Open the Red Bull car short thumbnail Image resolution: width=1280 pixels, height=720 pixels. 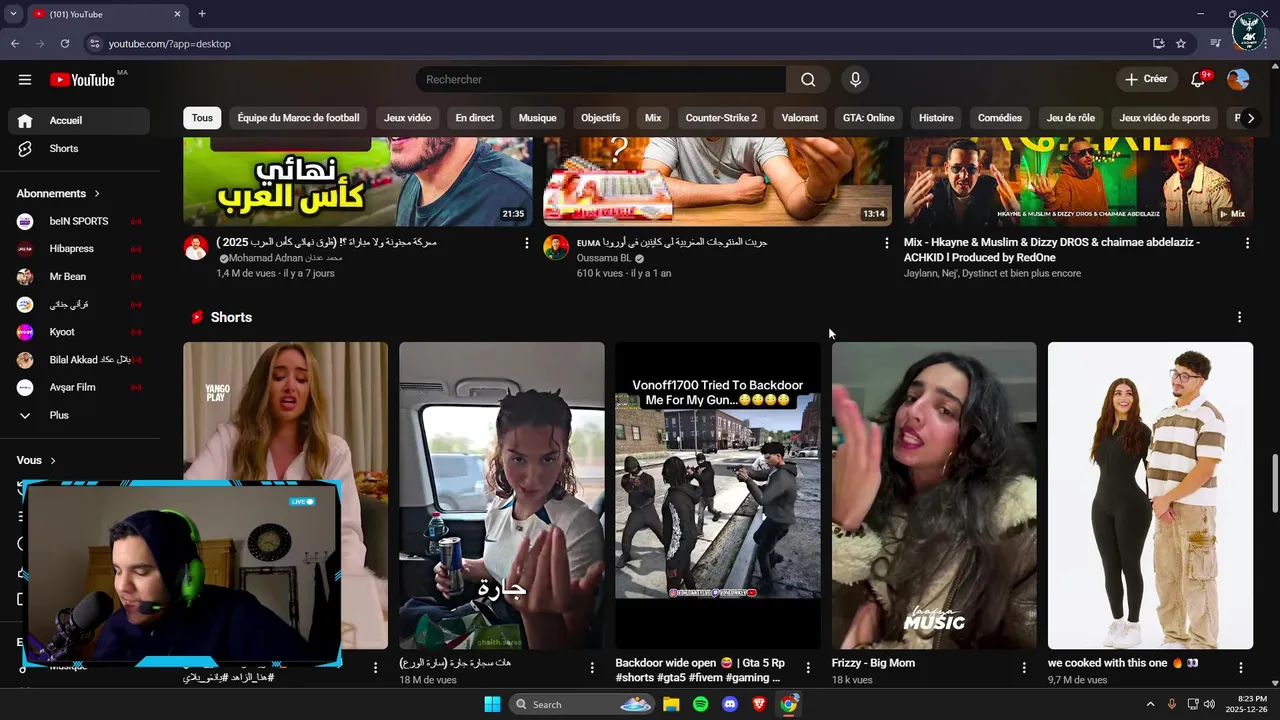click(x=501, y=495)
